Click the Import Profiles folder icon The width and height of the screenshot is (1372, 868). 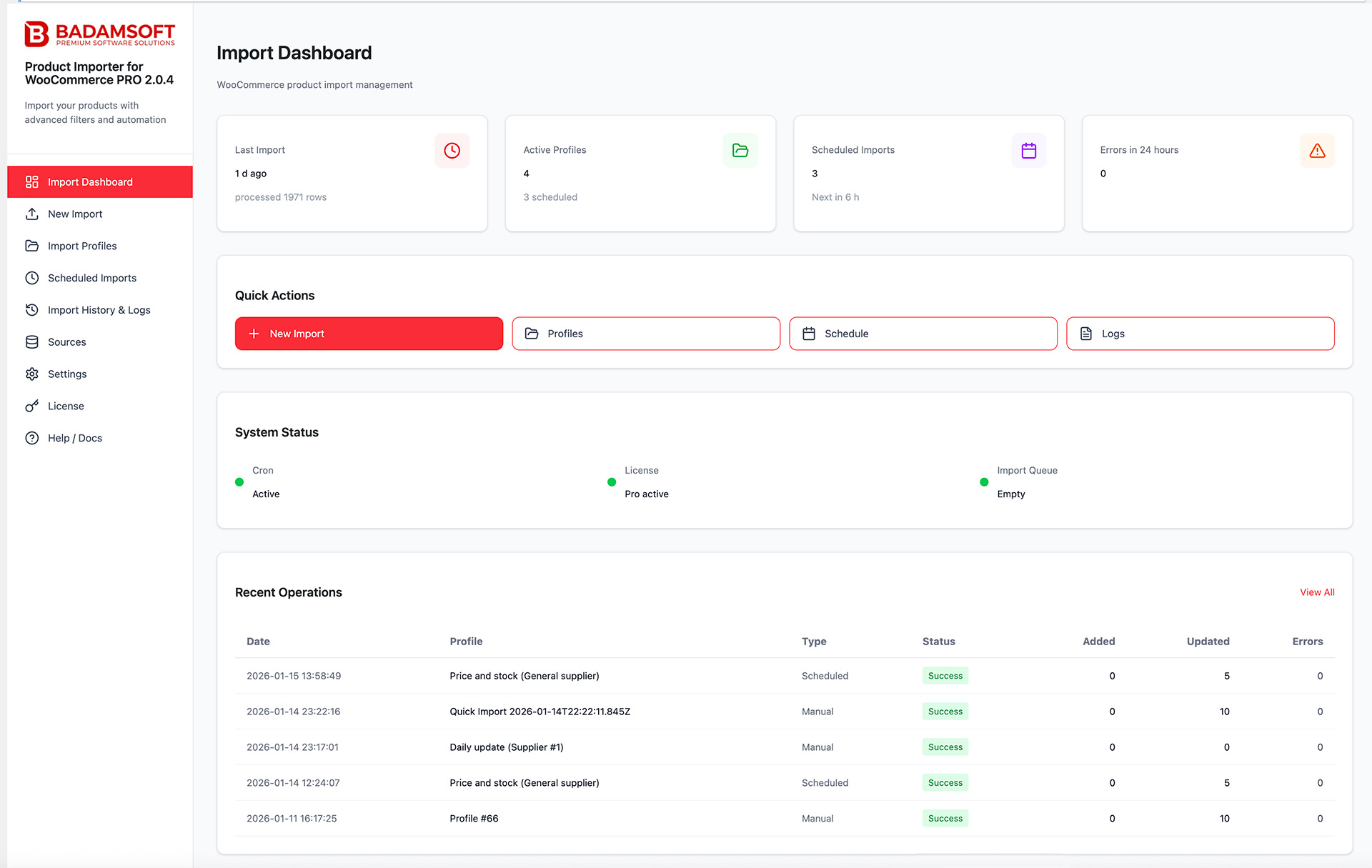tap(31, 246)
